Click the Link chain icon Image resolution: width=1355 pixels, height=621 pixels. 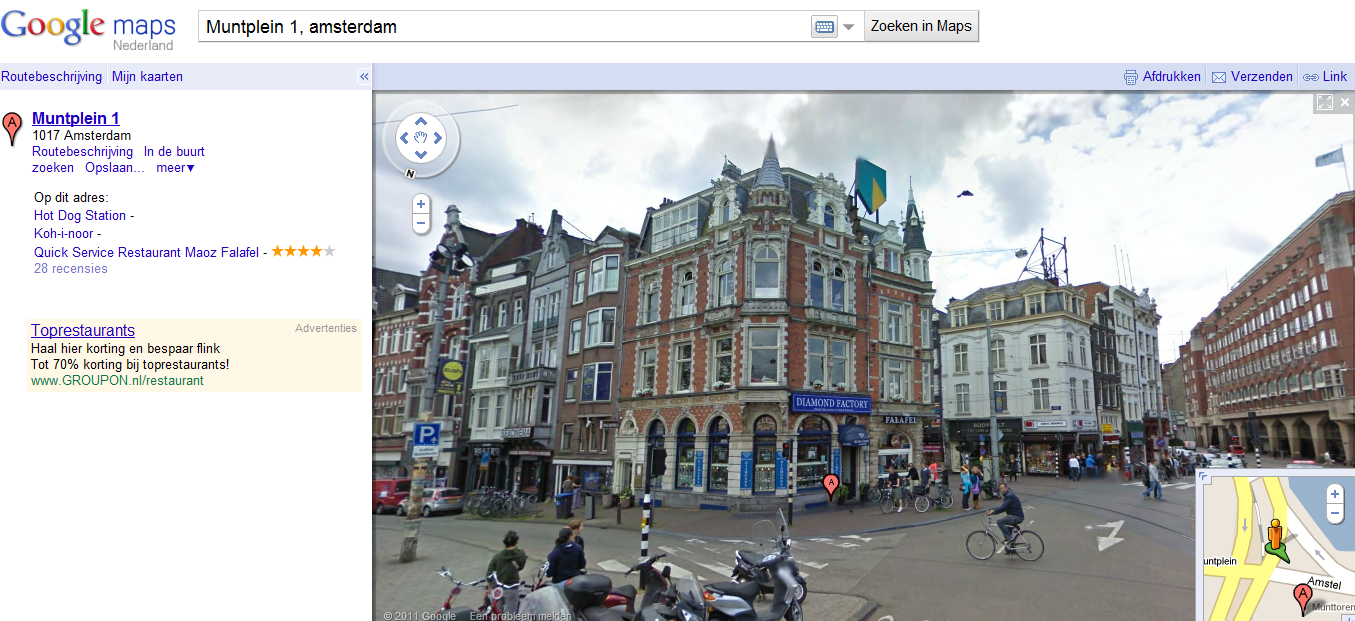point(1310,77)
